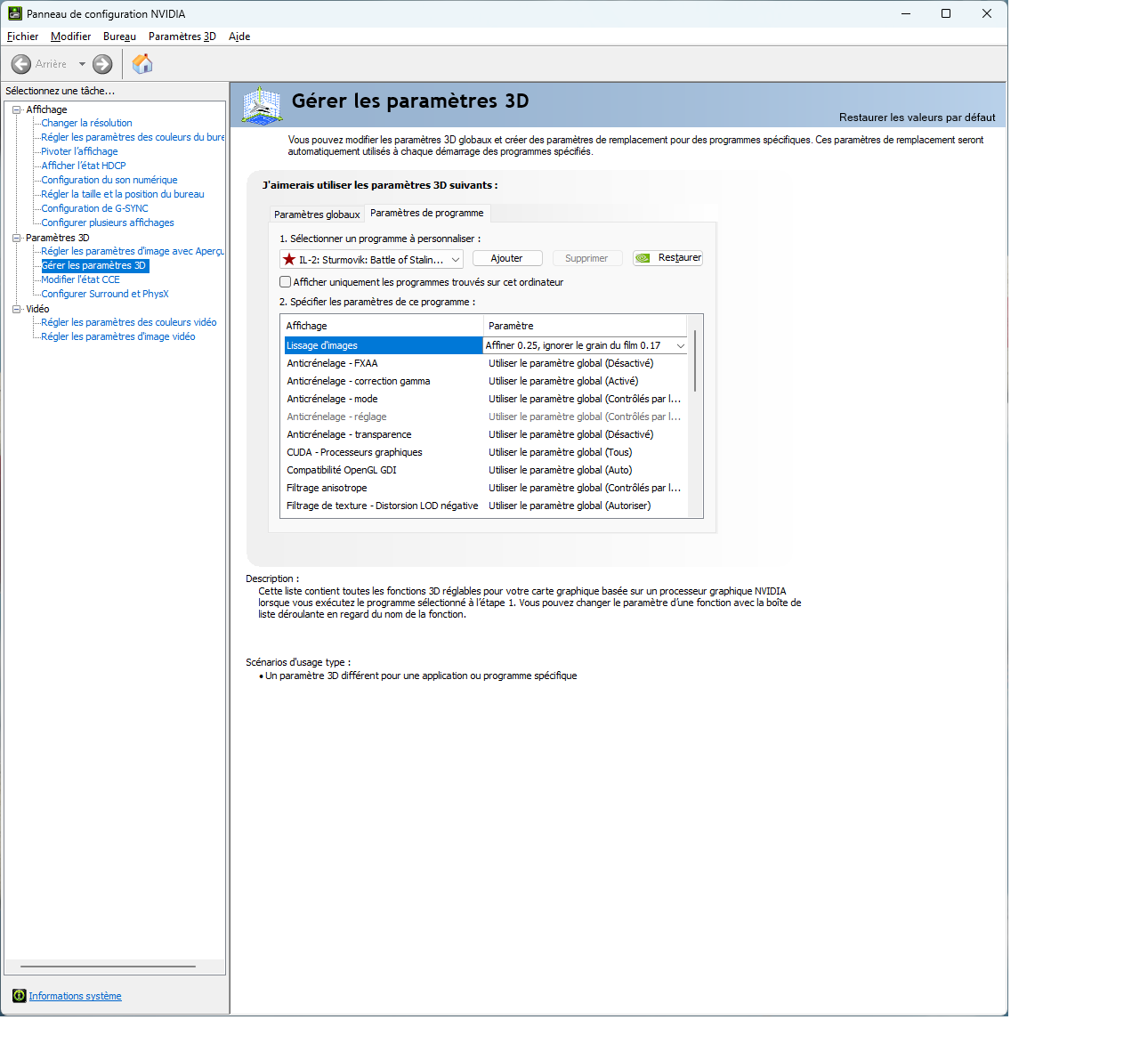Screen dimensions: 1148x1060
Task: Click the 'Vidéo' category label in task tree
Action: (x=37, y=309)
